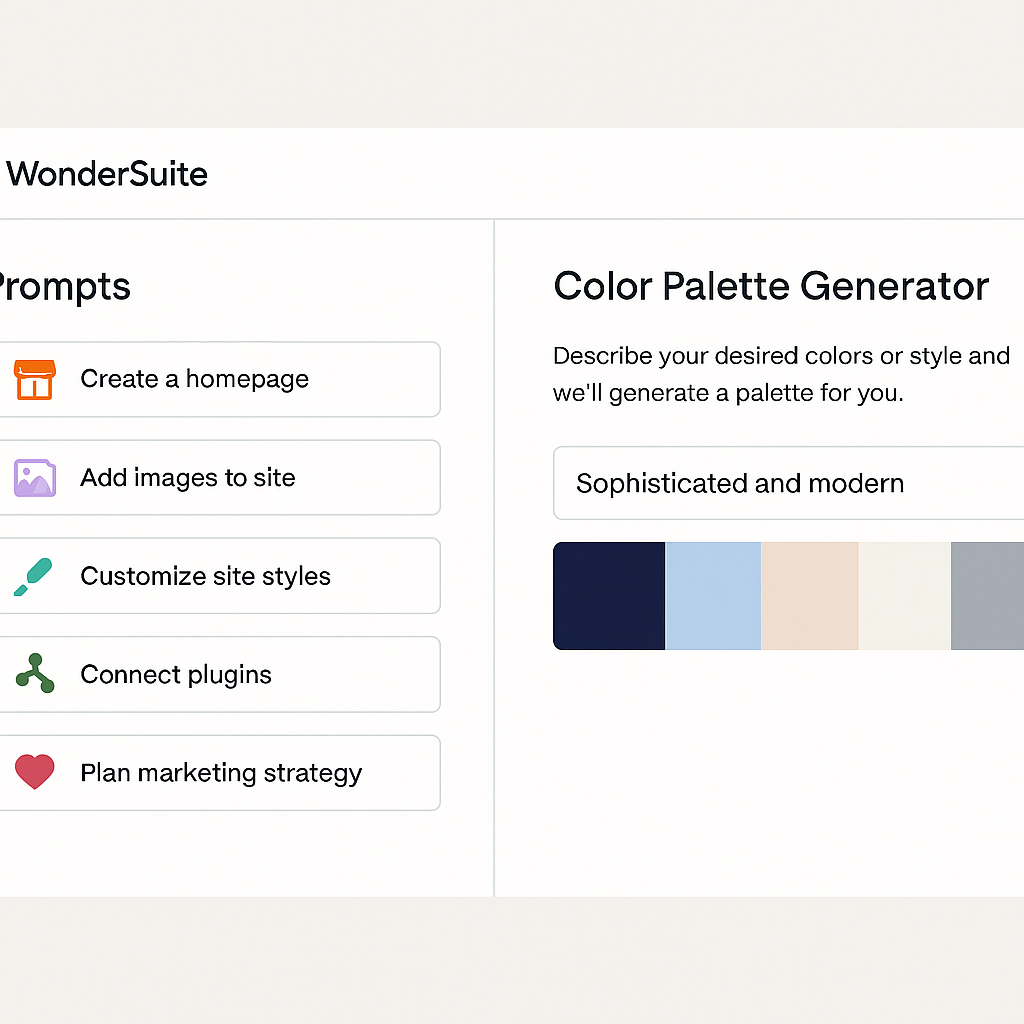Viewport: 1024px width, 1024px height.
Task: Click the red heart marketing icon
Action: tap(35, 772)
